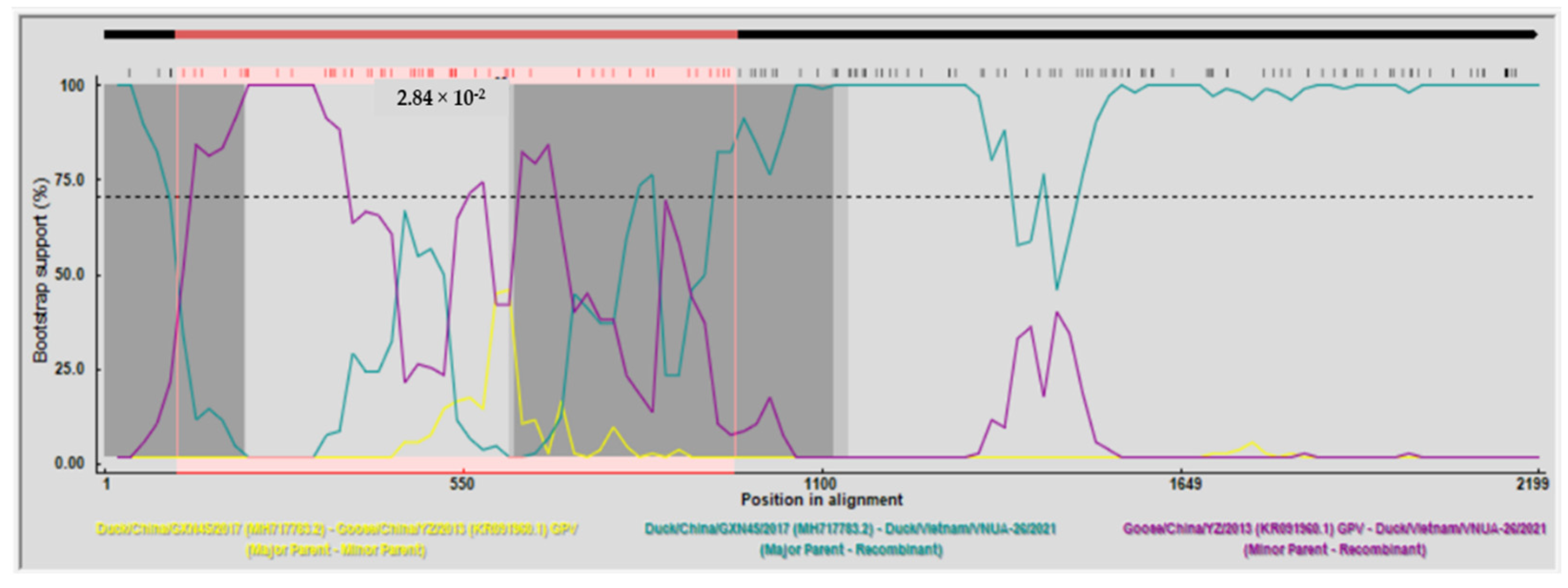1568x588 pixels.
Task: Click the 2.84 × 10-2 p-value label
Action: click(x=441, y=98)
